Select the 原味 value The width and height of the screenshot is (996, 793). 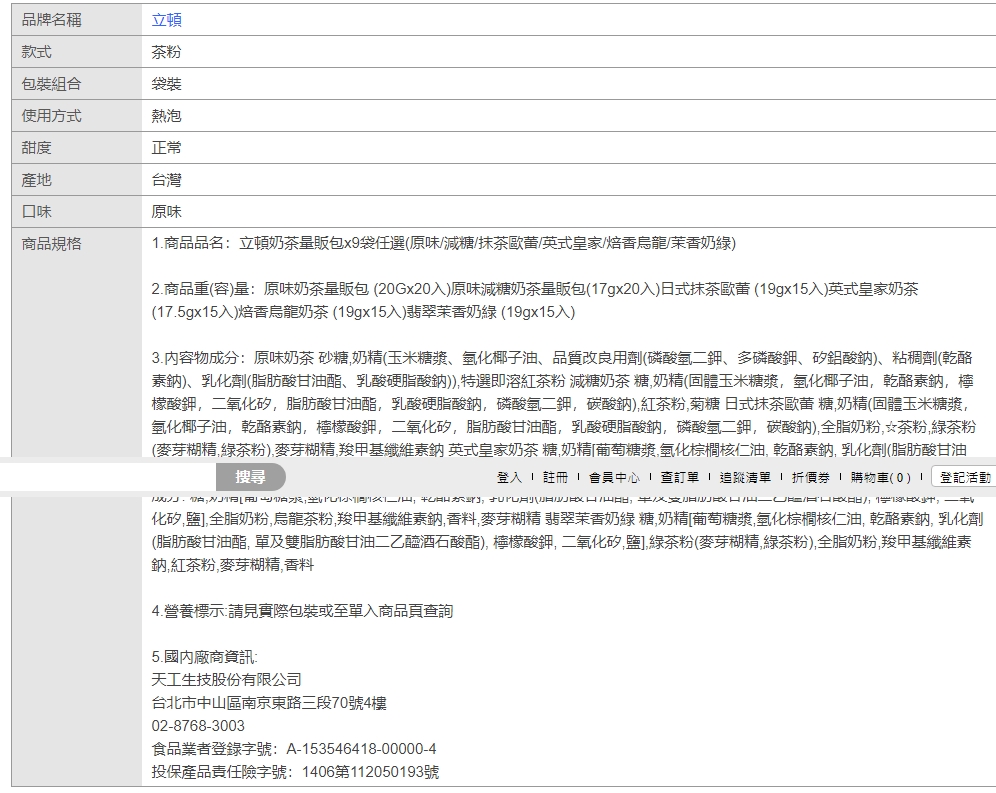point(166,212)
